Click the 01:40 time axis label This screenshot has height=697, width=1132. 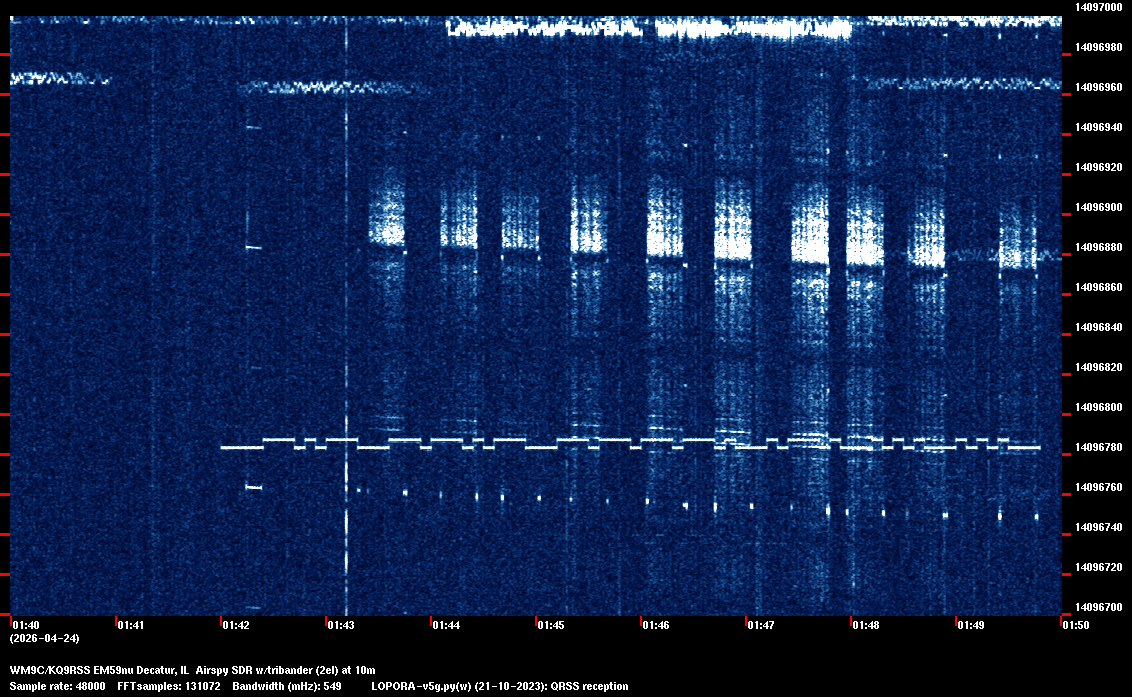click(x=26, y=625)
